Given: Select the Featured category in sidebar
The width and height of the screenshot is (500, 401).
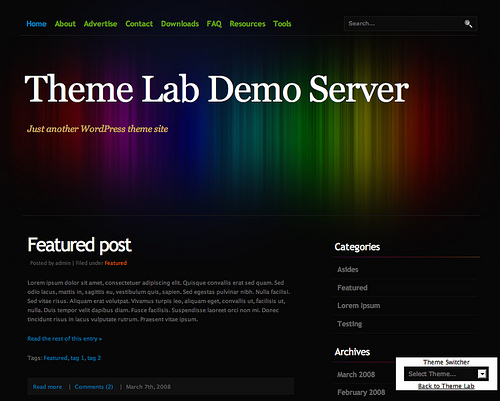Looking at the screenshot, I should 352,288.
